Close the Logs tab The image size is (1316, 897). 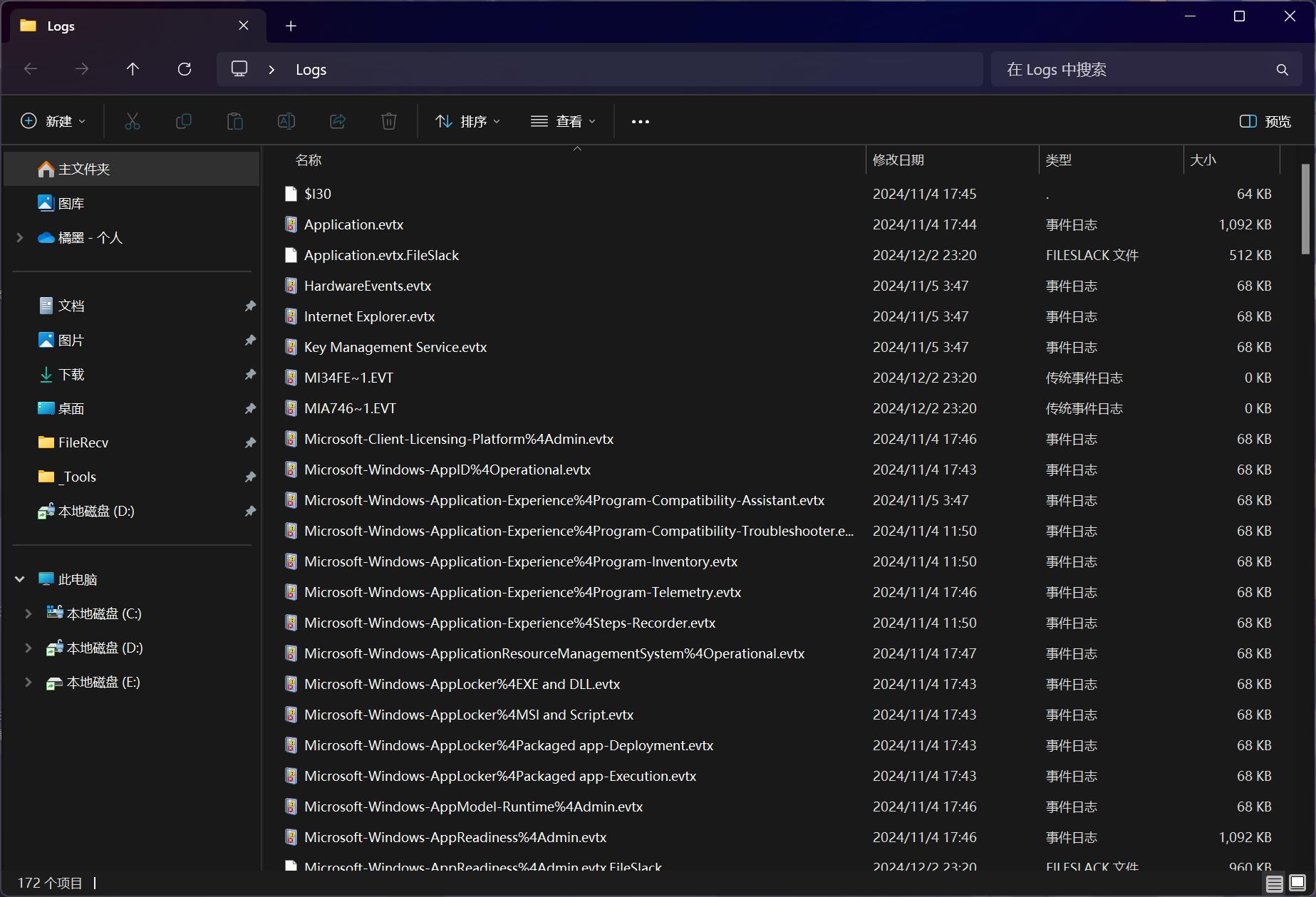coord(244,26)
